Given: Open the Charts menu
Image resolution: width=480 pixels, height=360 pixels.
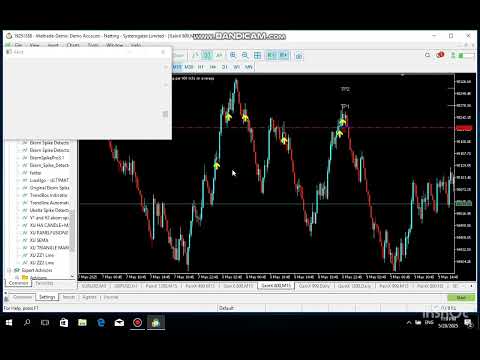Looking at the screenshot, I should (x=73, y=45).
